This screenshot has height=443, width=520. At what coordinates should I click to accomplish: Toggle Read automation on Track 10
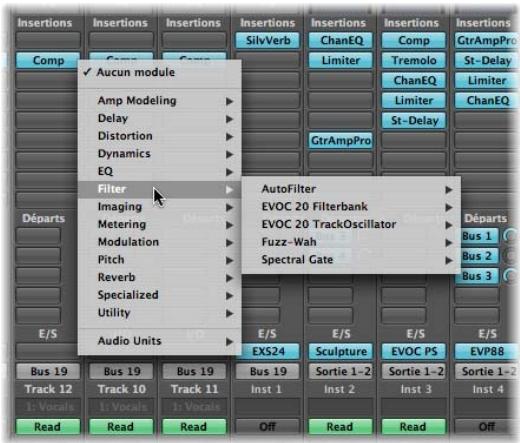[121, 427]
